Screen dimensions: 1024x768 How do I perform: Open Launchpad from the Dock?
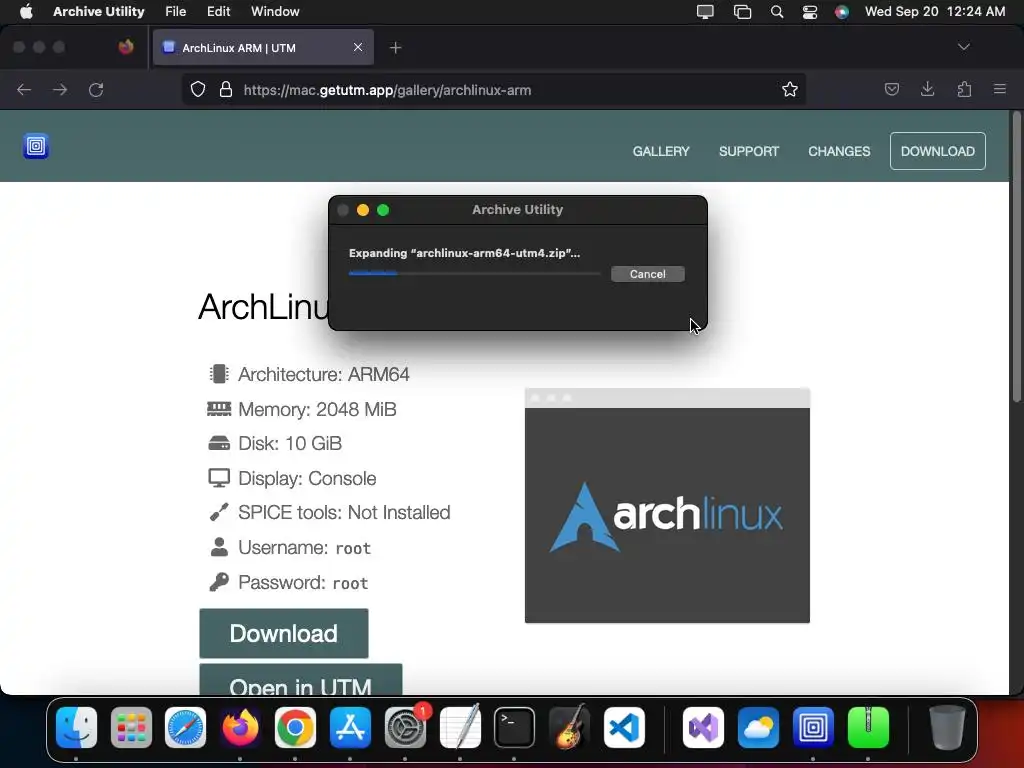point(131,727)
